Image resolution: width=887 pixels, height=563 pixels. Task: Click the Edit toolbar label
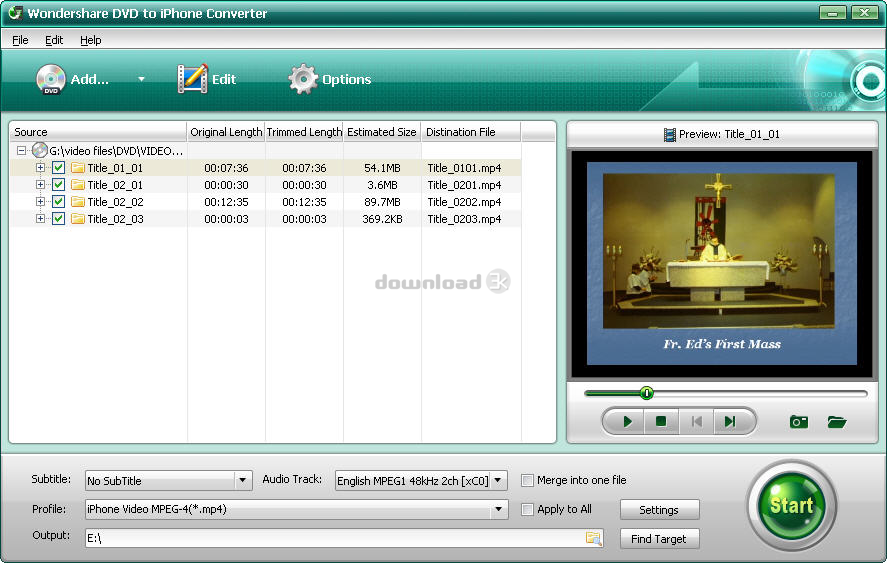coord(224,79)
